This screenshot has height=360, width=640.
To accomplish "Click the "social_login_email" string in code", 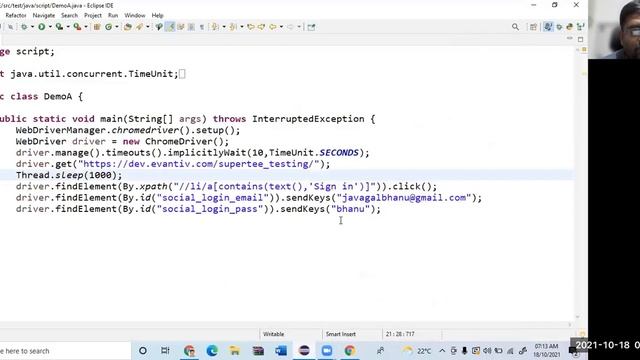I will coord(213,198).
